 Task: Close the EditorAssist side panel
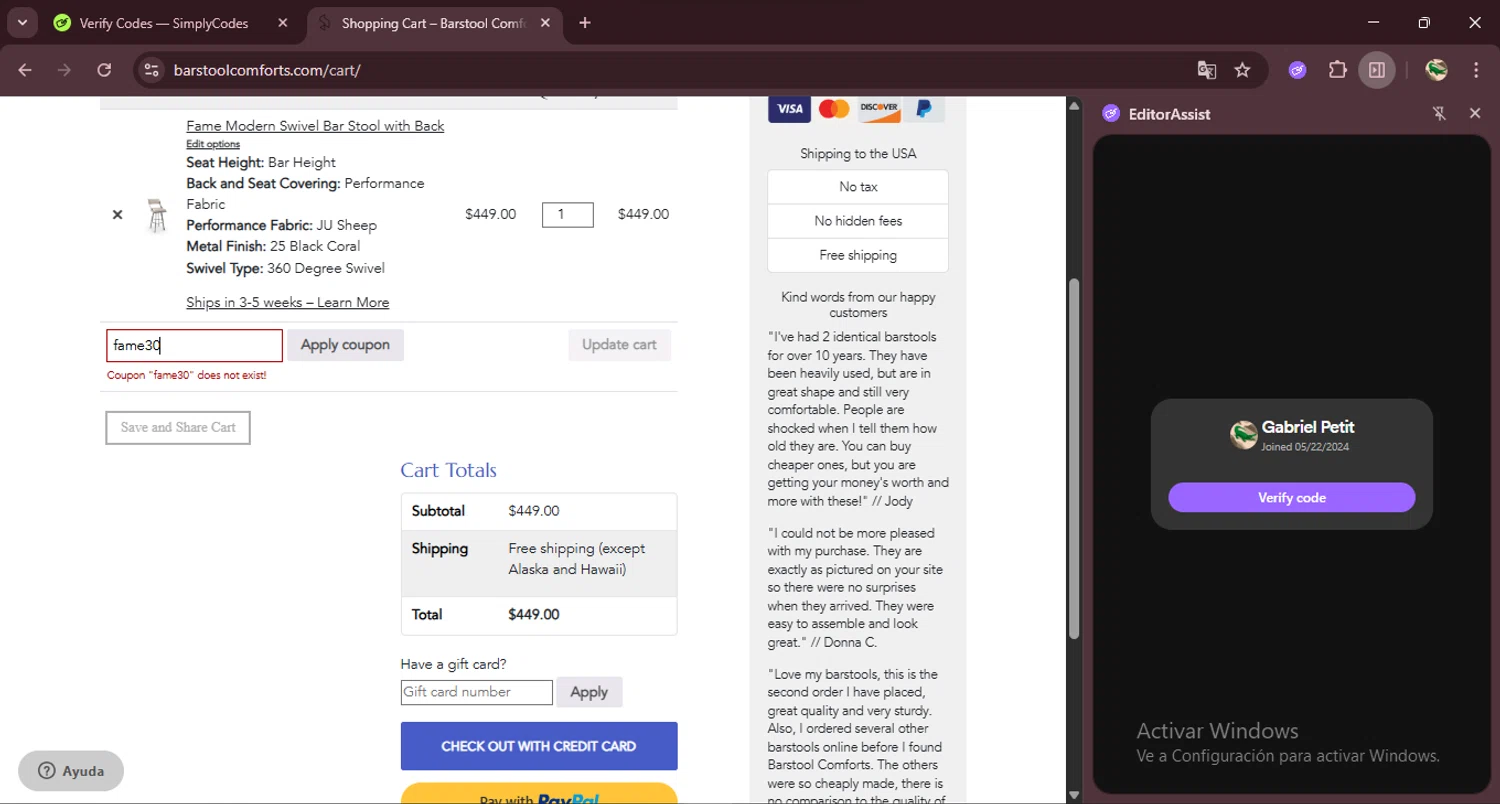pyautogui.click(x=1475, y=114)
